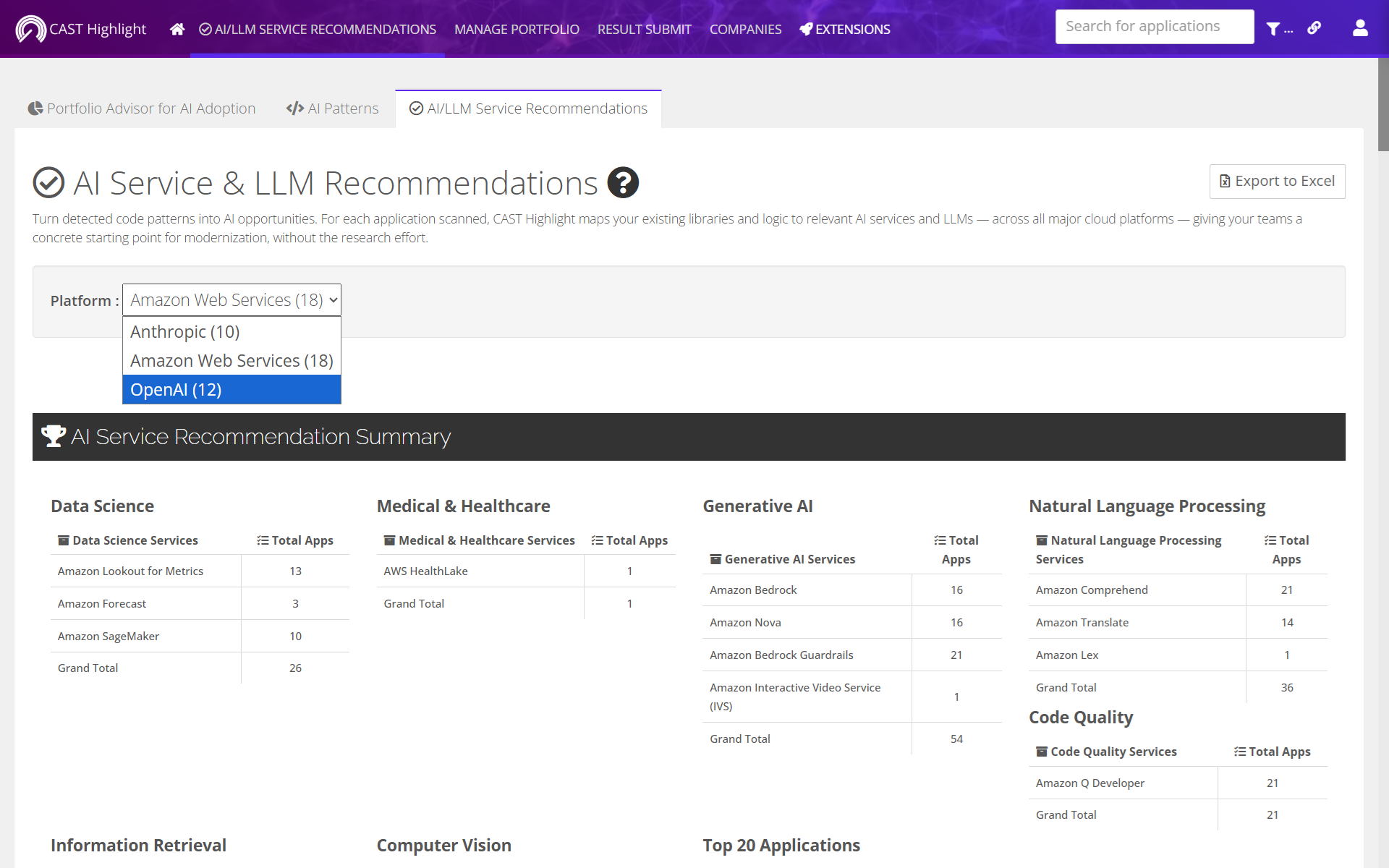Click Amazon Bedrock Guardrails row
Screen dimensions: 1389x868
(852, 655)
